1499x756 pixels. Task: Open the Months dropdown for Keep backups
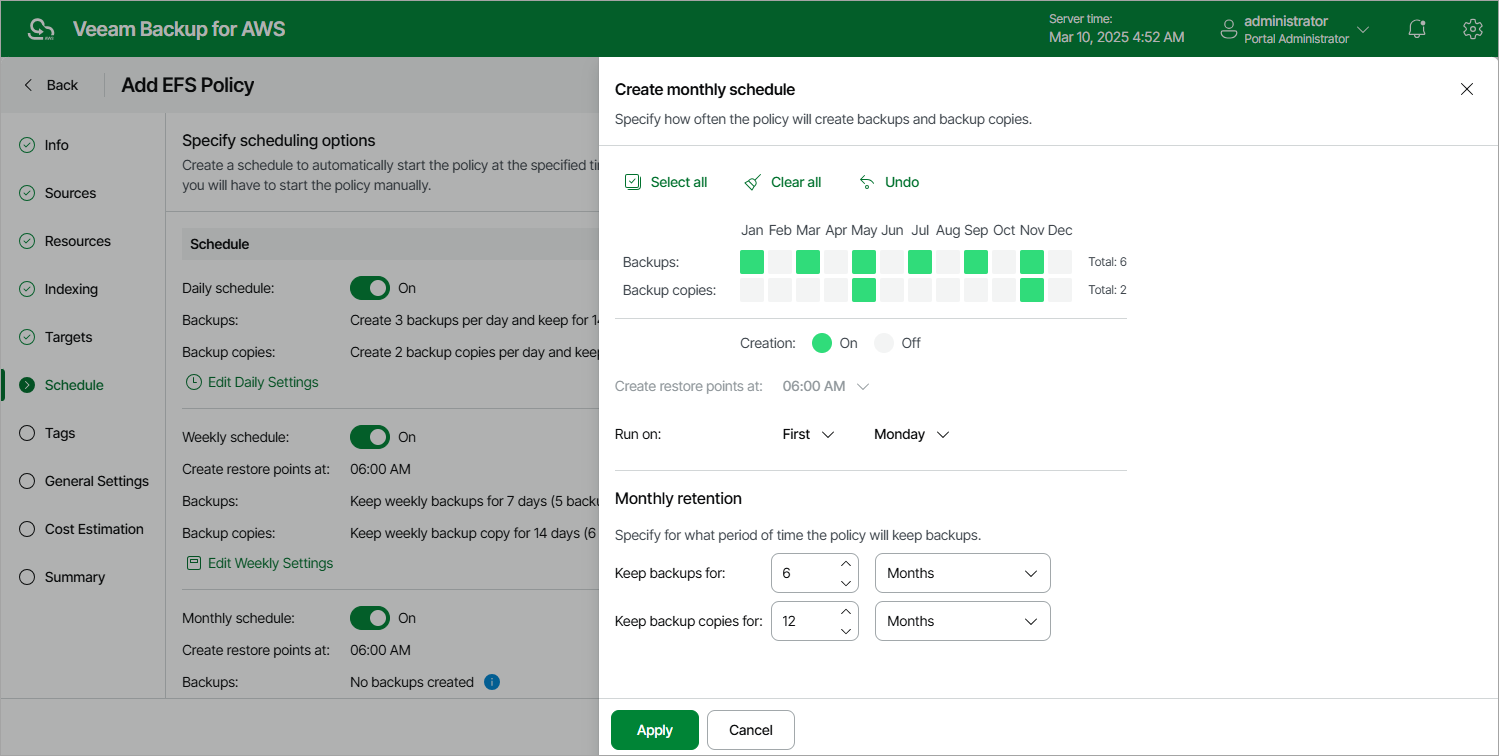tap(961, 572)
